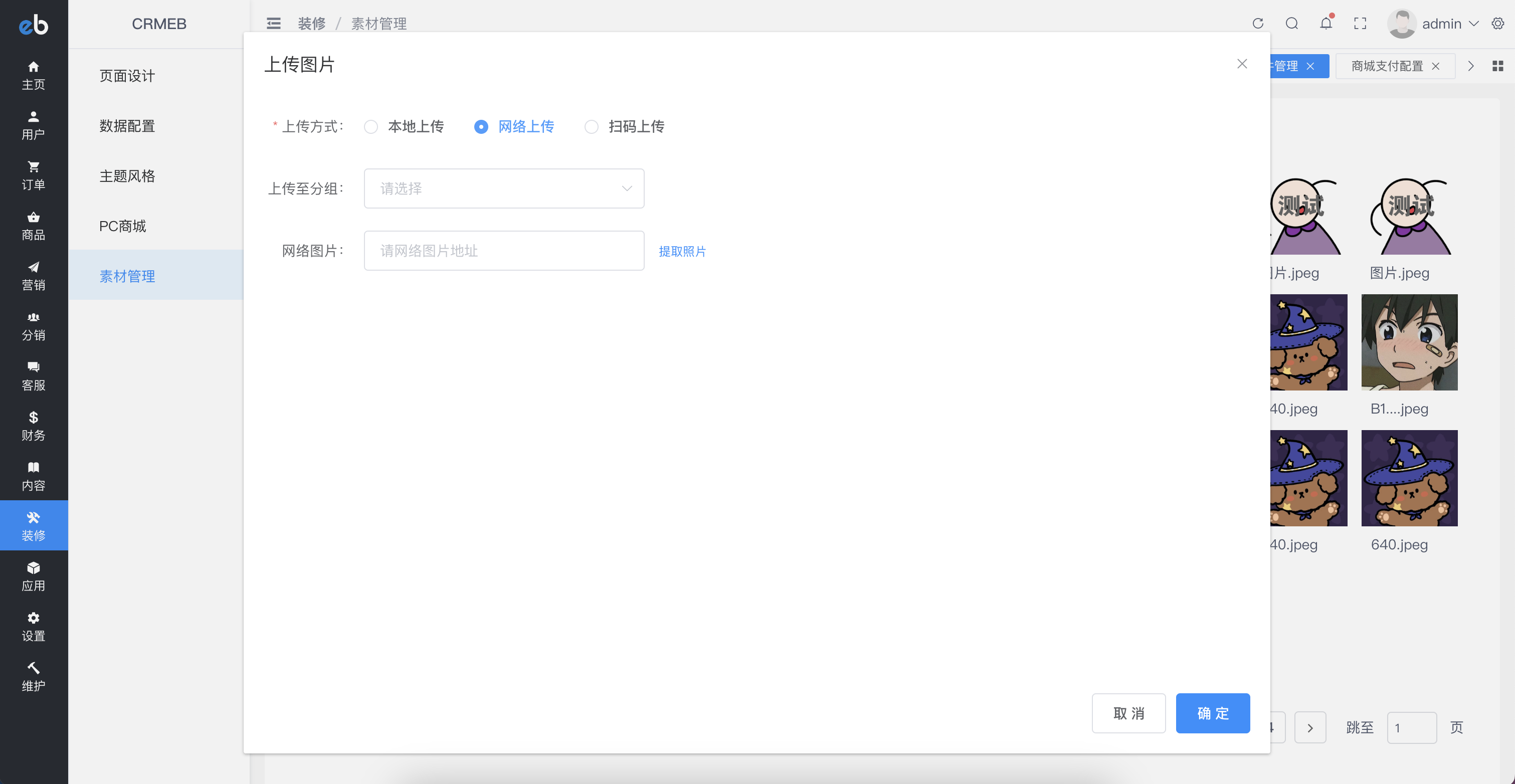Select the 本地上传 upload method radio
Image resolution: width=1515 pixels, height=784 pixels.
point(371,126)
